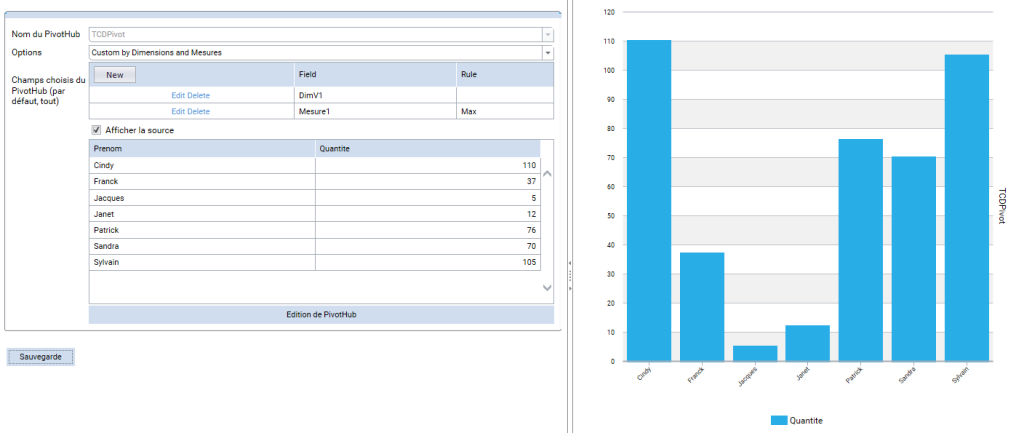The image size is (1024, 433).
Task: Select the Cindy row in source table
Action: point(315,165)
